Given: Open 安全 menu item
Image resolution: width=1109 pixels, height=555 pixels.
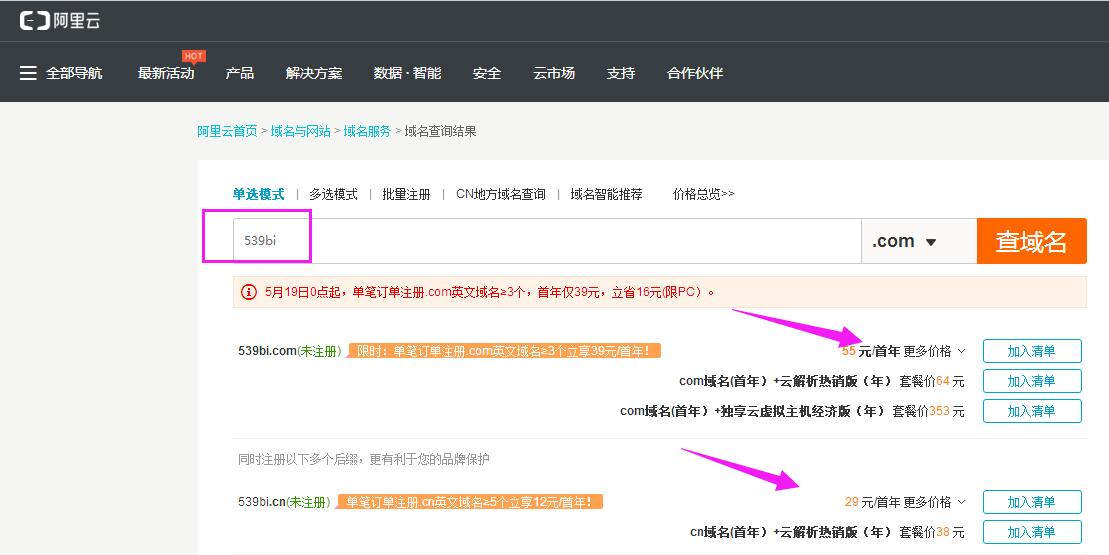Looking at the screenshot, I should click(x=487, y=73).
